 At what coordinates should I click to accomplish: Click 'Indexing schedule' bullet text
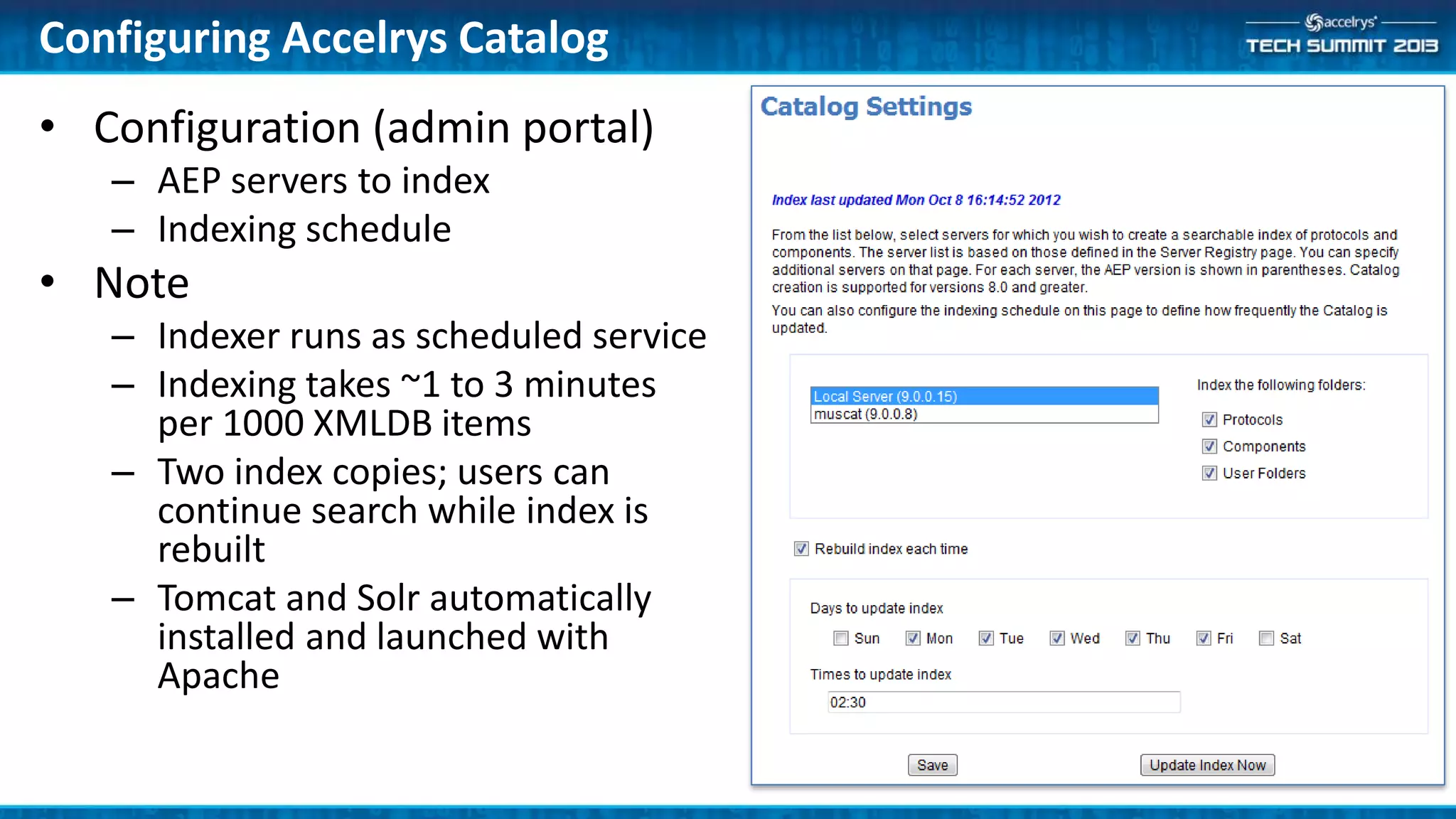(x=304, y=230)
